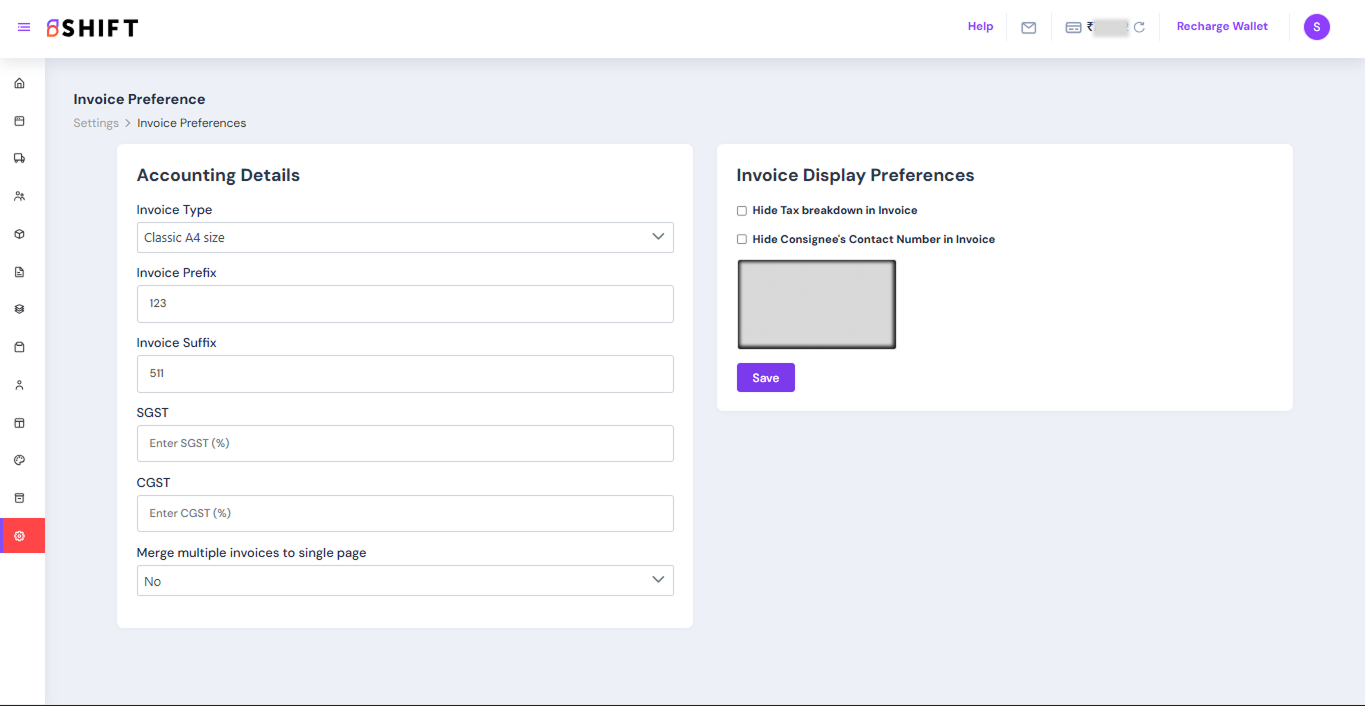Viewport: 1365px width, 706px height.
Task: Check Hide Consignee's Contact Number in Invoice
Action: tap(742, 240)
